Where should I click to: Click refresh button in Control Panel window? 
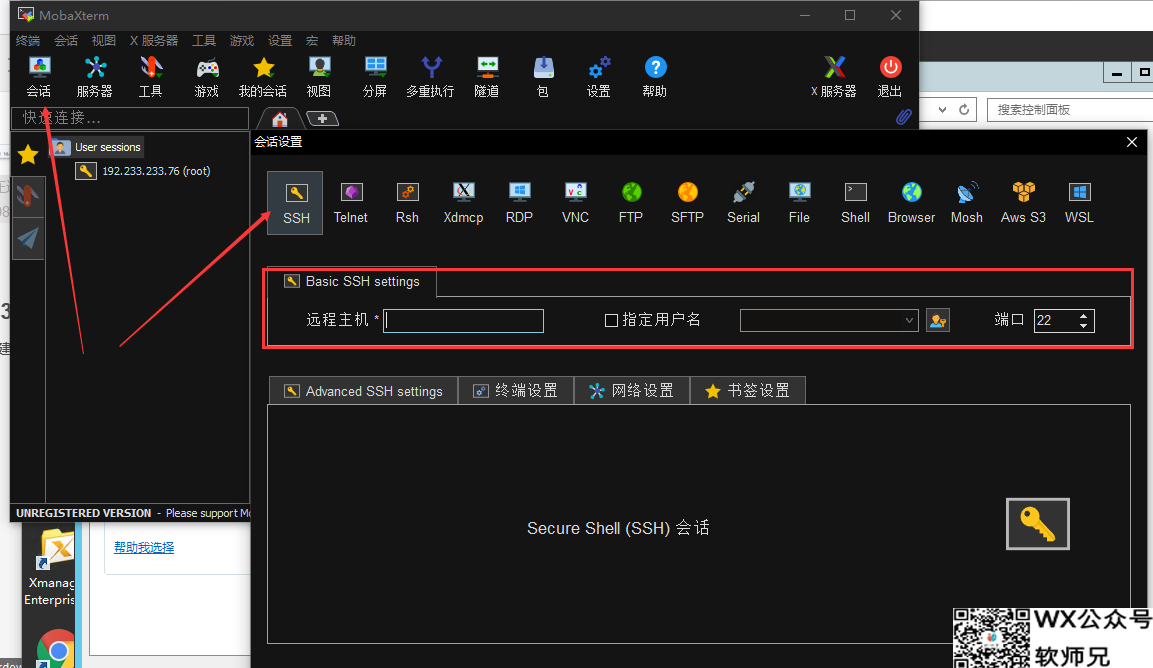point(964,110)
